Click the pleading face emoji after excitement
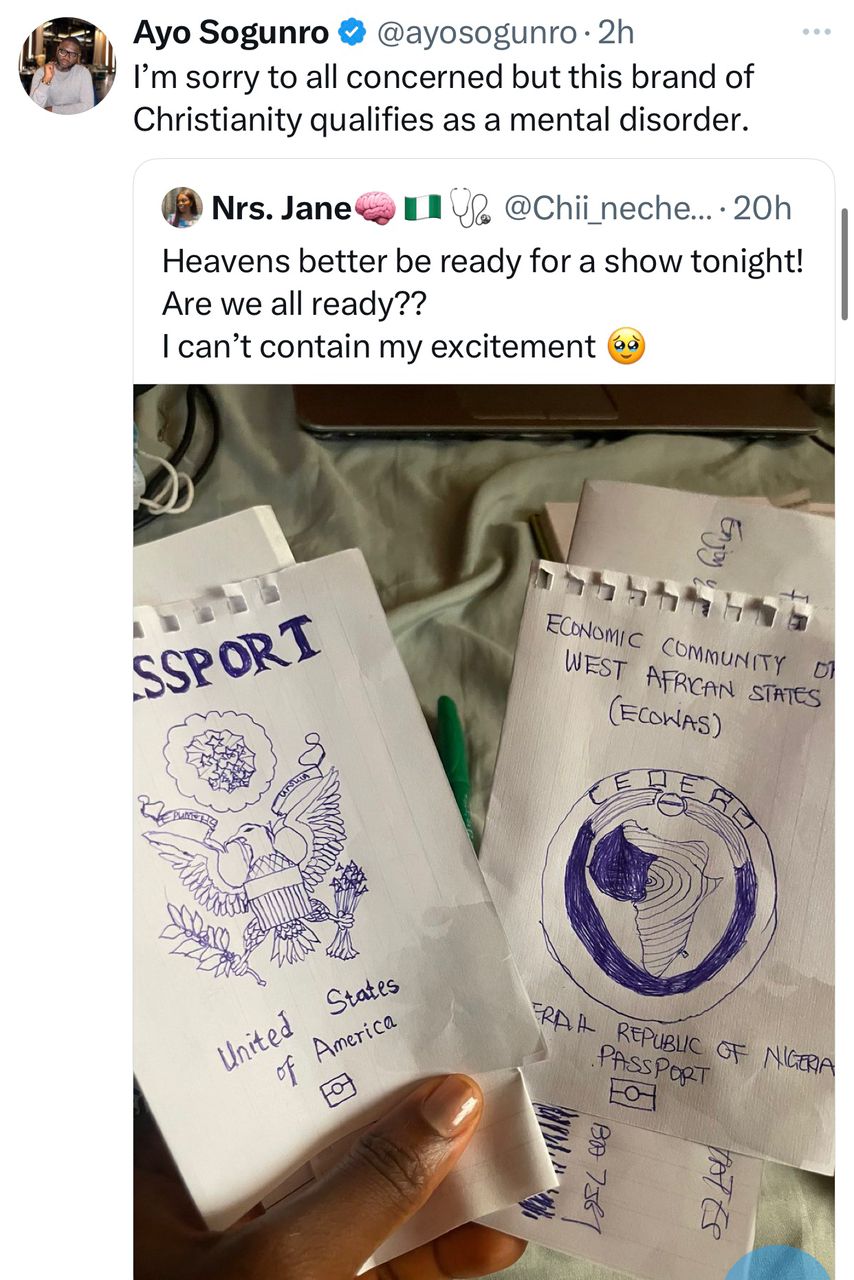Screen dimensions: 854x1280 coord(627,347)
